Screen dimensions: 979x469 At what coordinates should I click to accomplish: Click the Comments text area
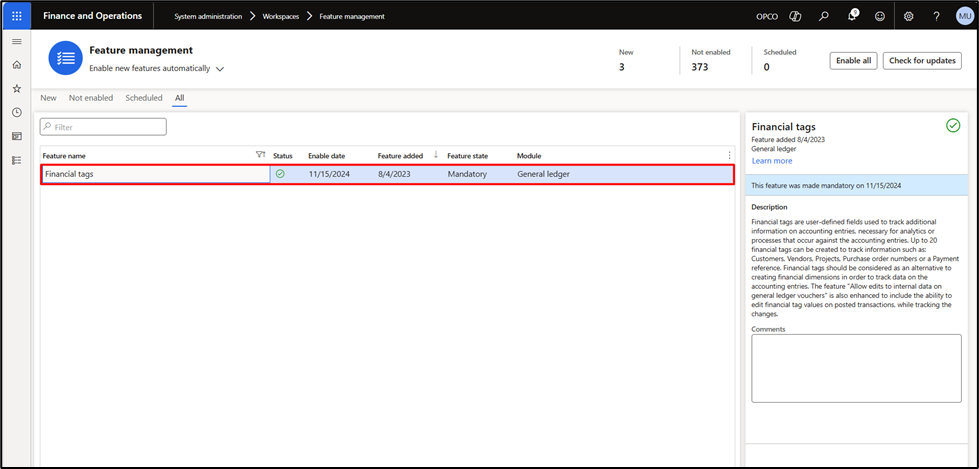tap(856, 368)
